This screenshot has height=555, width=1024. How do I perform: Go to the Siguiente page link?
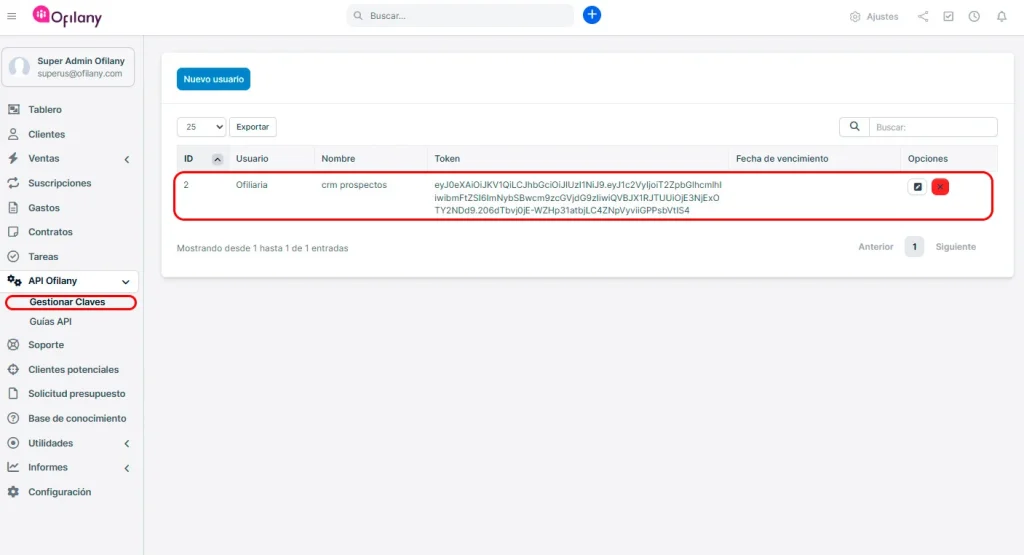tap(955, 247)
